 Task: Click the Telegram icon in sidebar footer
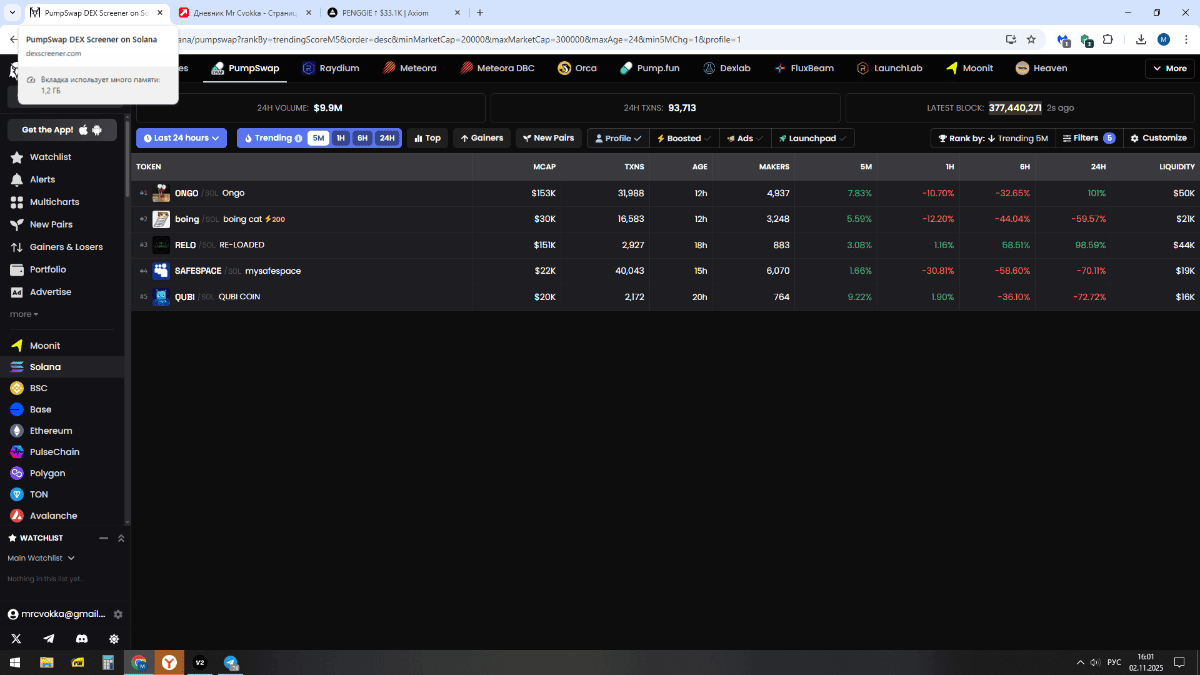click(49, 639)
